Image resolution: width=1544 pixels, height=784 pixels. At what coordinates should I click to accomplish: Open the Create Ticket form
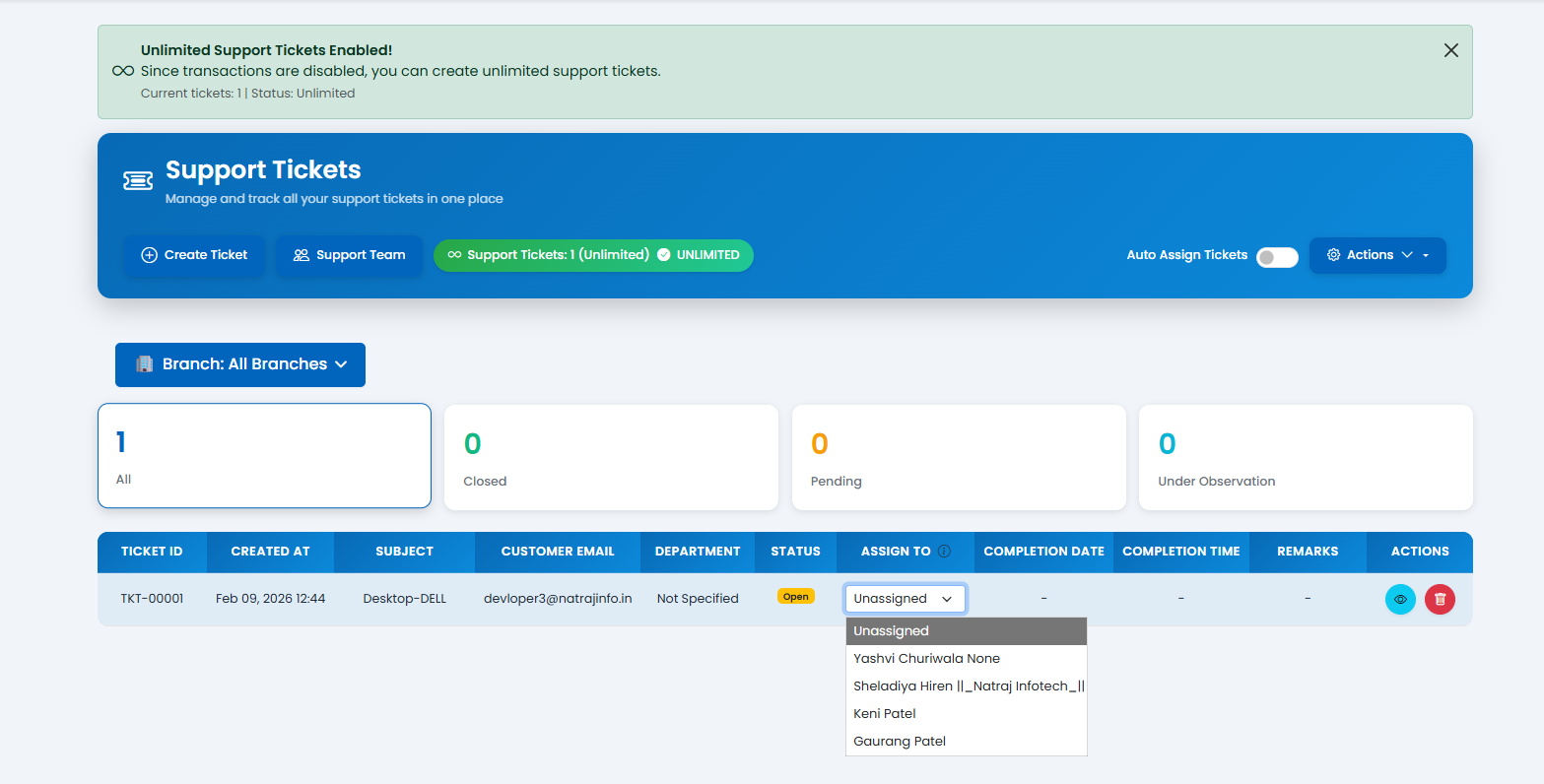pyautogui.click(x=194, y=255)
